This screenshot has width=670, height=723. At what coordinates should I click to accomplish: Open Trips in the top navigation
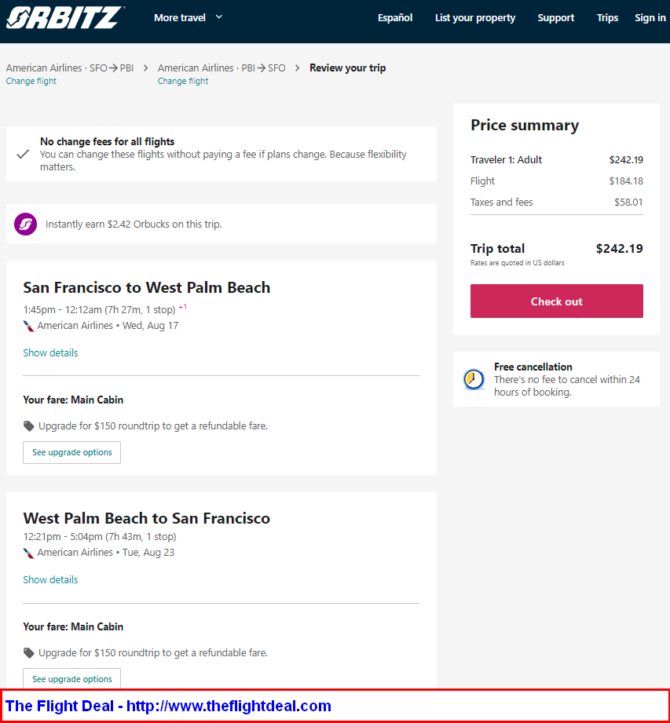coord(607,18)
